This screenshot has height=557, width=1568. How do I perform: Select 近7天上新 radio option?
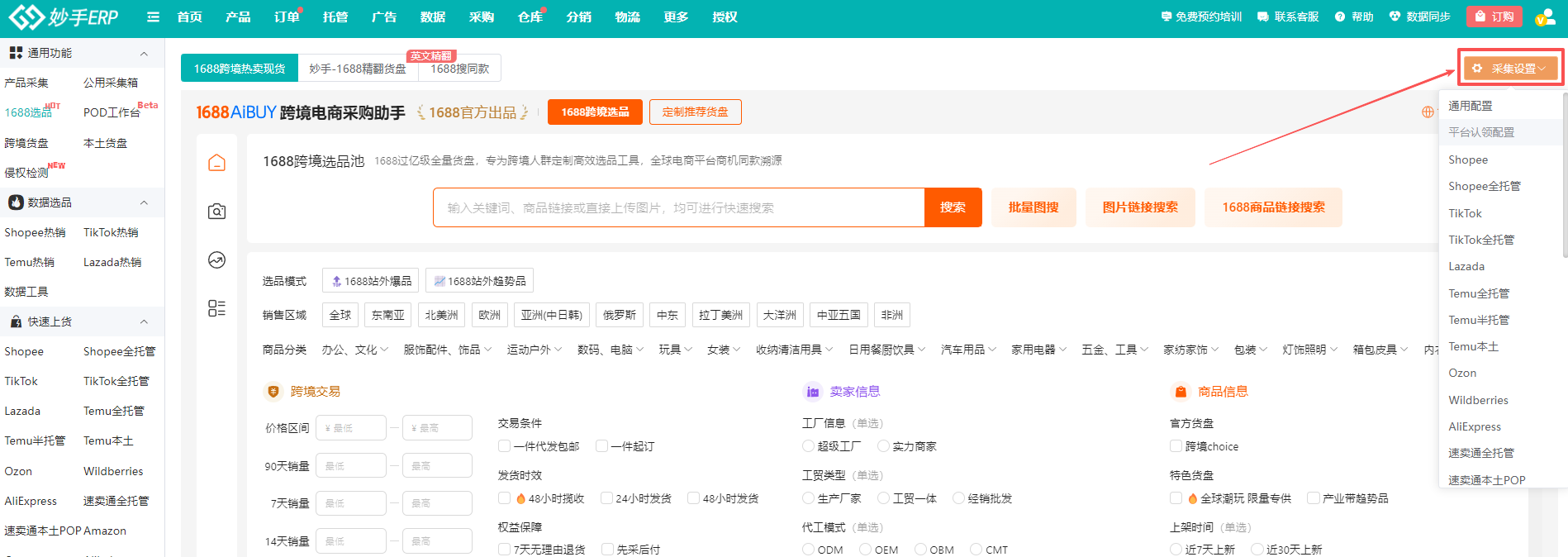point(1176,550)
